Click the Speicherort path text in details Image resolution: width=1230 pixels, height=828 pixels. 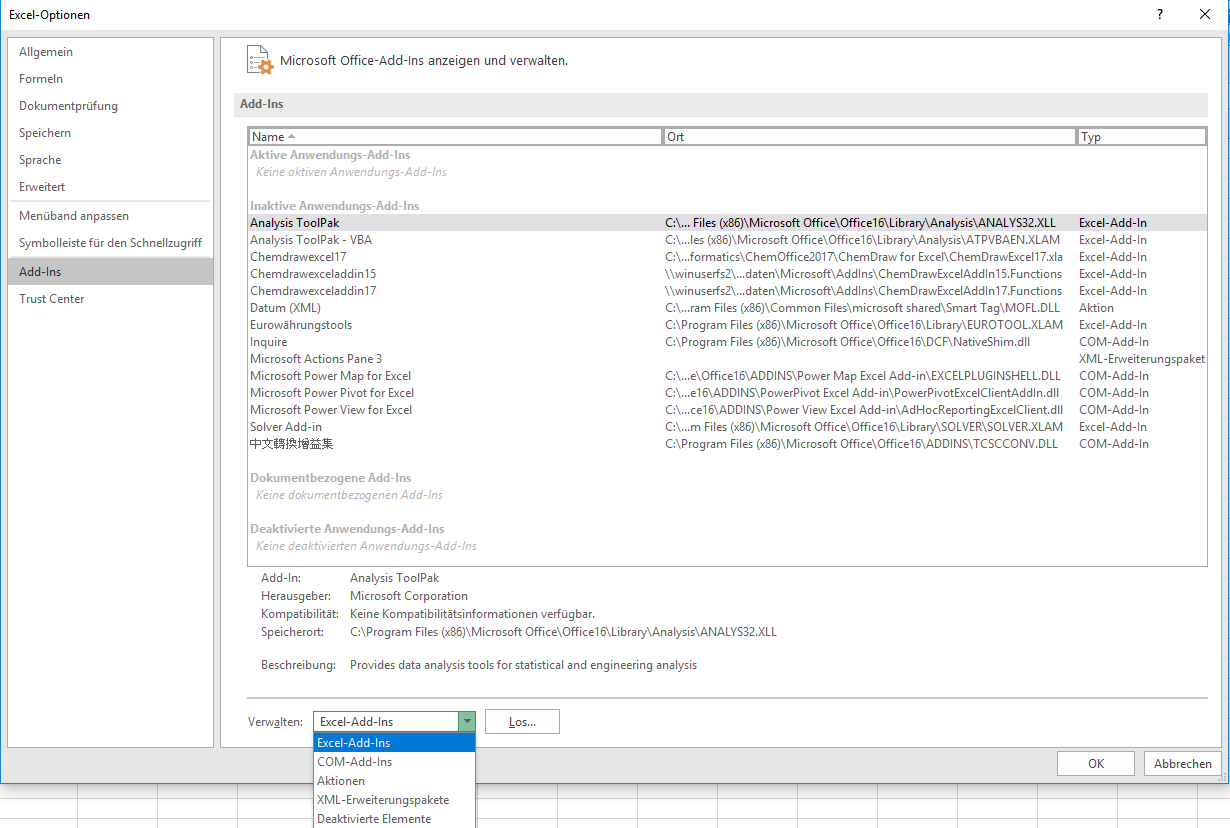563,632
